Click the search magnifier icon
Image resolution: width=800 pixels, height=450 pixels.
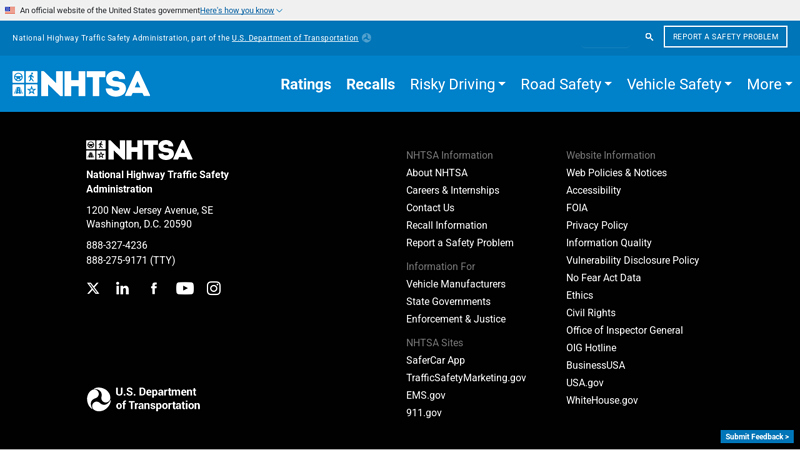[x=649, y=37]
